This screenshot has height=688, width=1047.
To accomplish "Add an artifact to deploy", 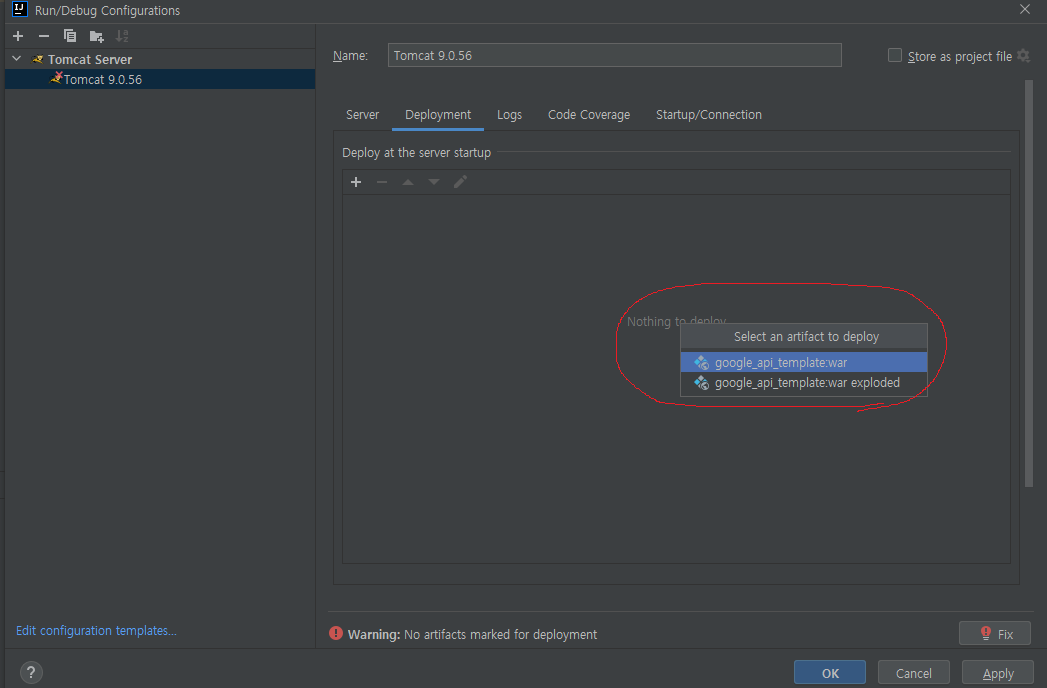I will [x=356, y=182].
